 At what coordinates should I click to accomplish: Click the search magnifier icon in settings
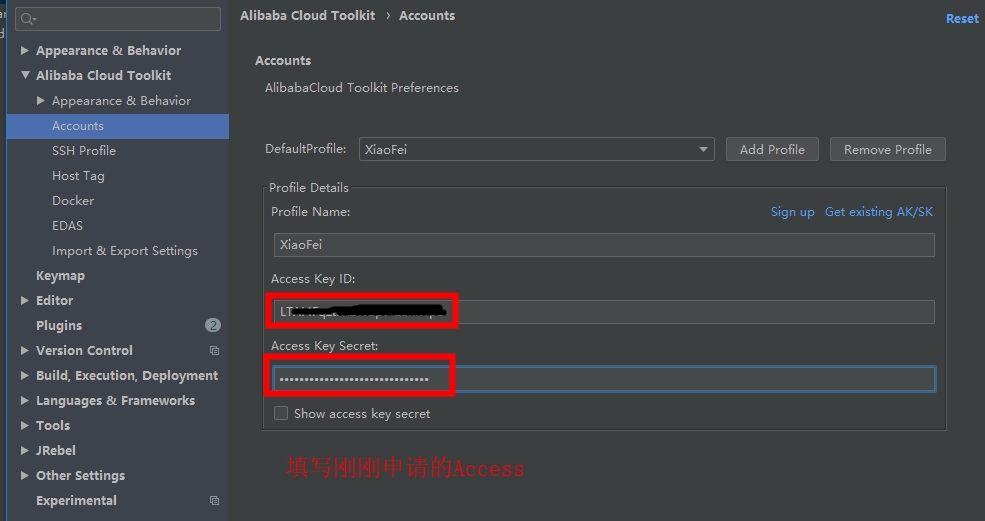coord(26,19)
